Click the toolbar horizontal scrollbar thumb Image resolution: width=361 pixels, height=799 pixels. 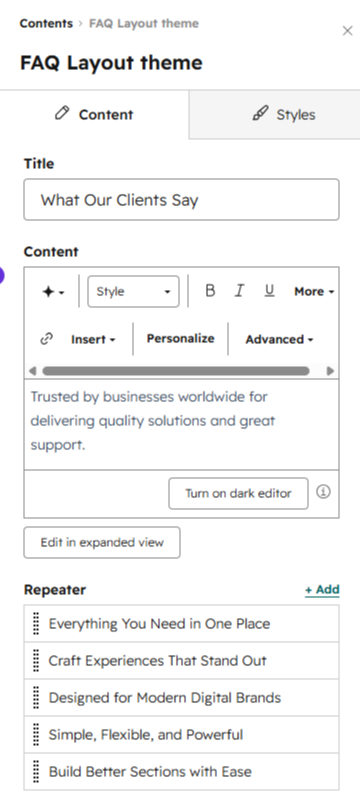176,371
